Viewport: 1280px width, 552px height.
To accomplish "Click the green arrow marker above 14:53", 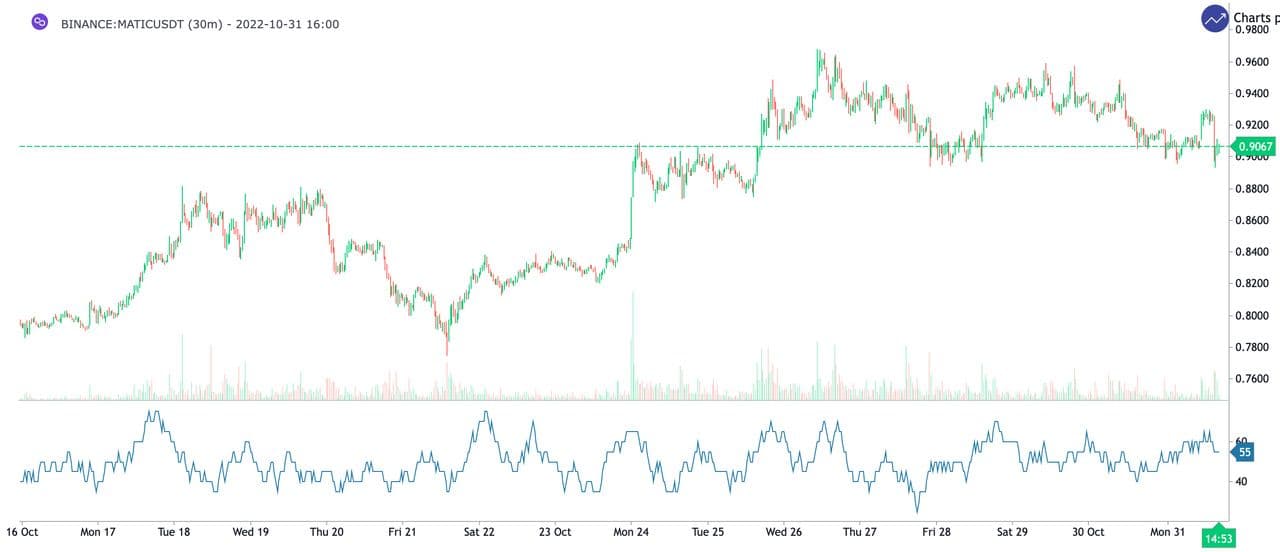I will click(1218, 525).
